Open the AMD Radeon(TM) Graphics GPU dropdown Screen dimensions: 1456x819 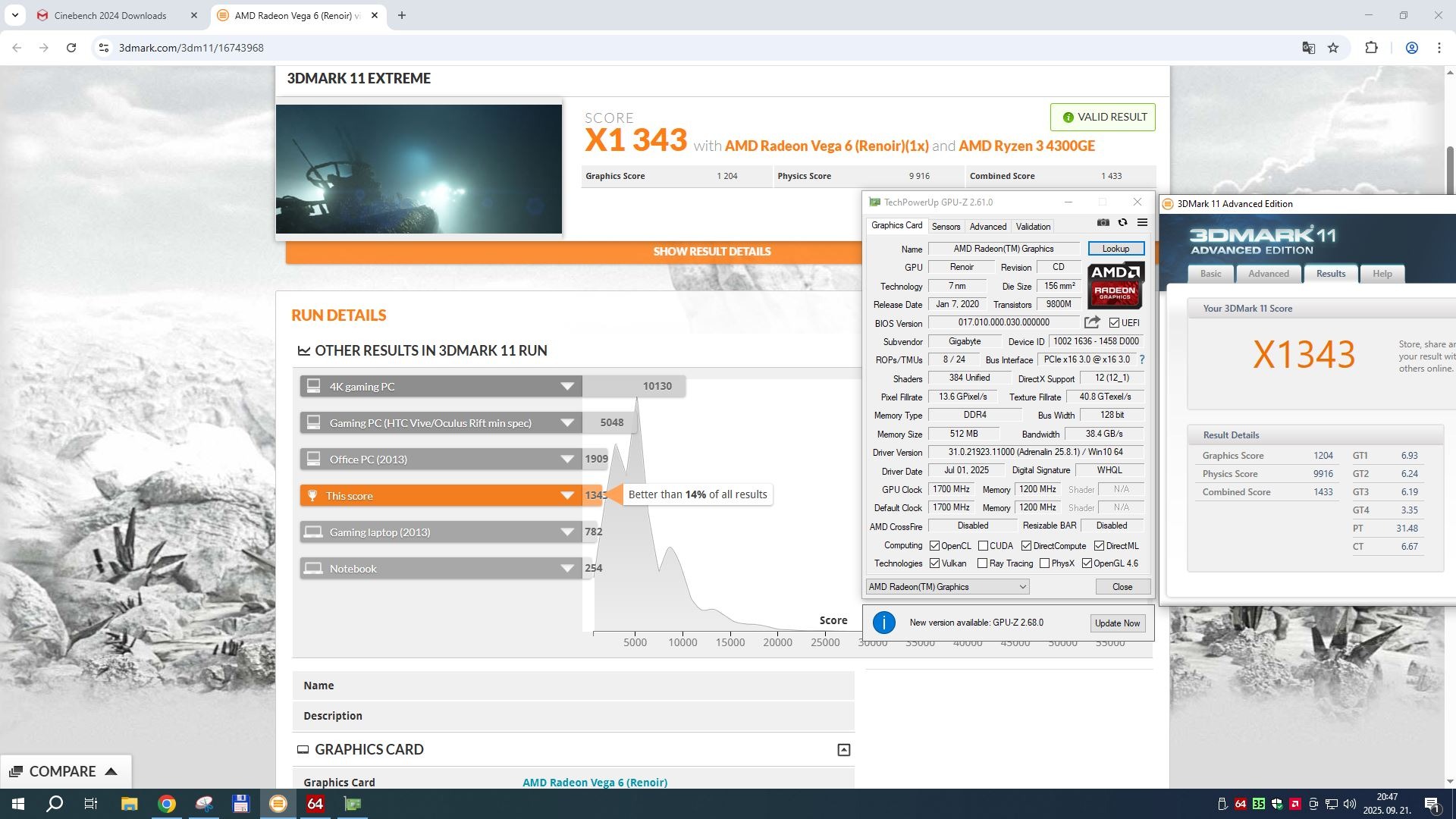coord(947,586)
